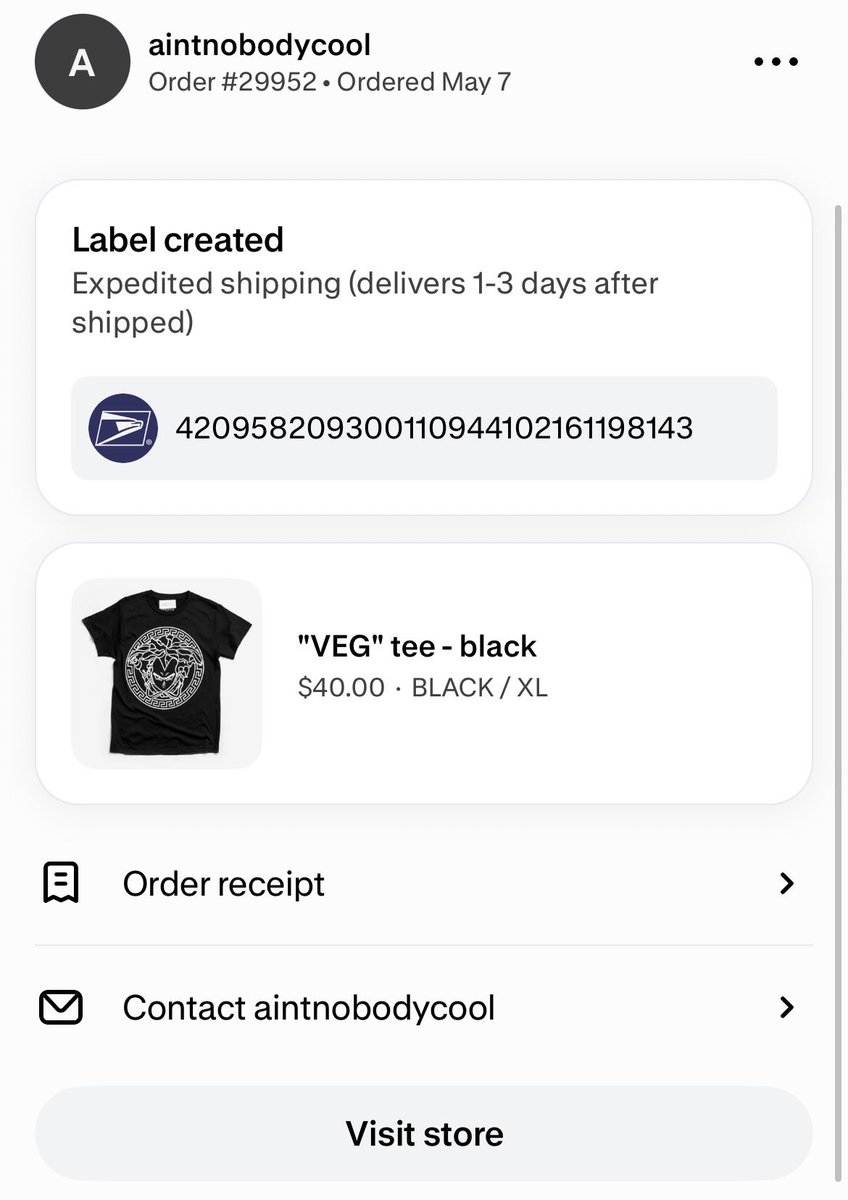Open the "VEG" tee - black product title

point(417,646)
